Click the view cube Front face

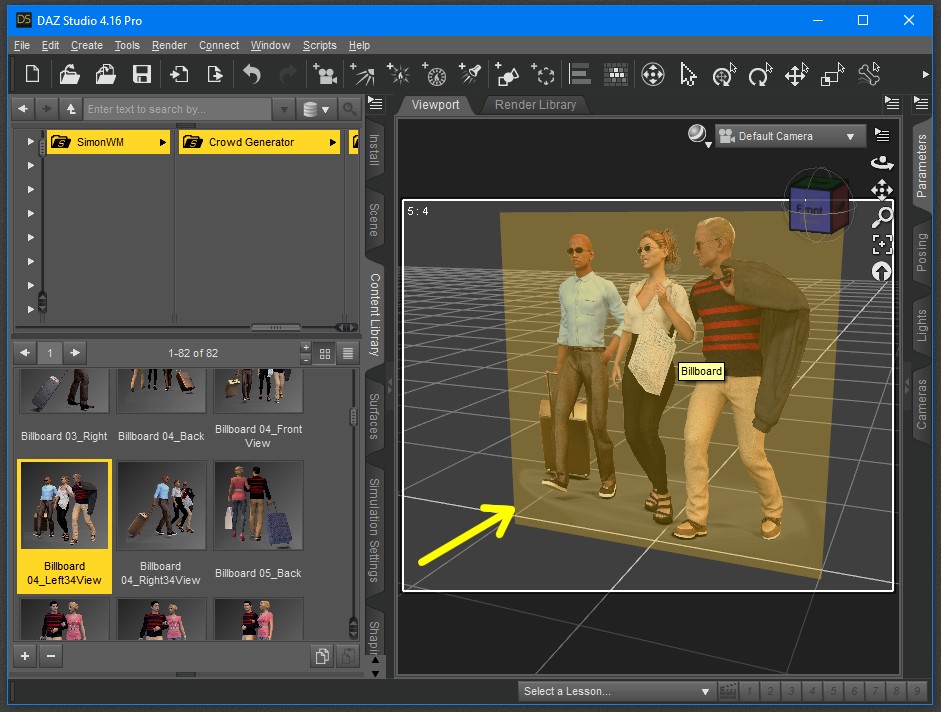(x=810, y=210)
